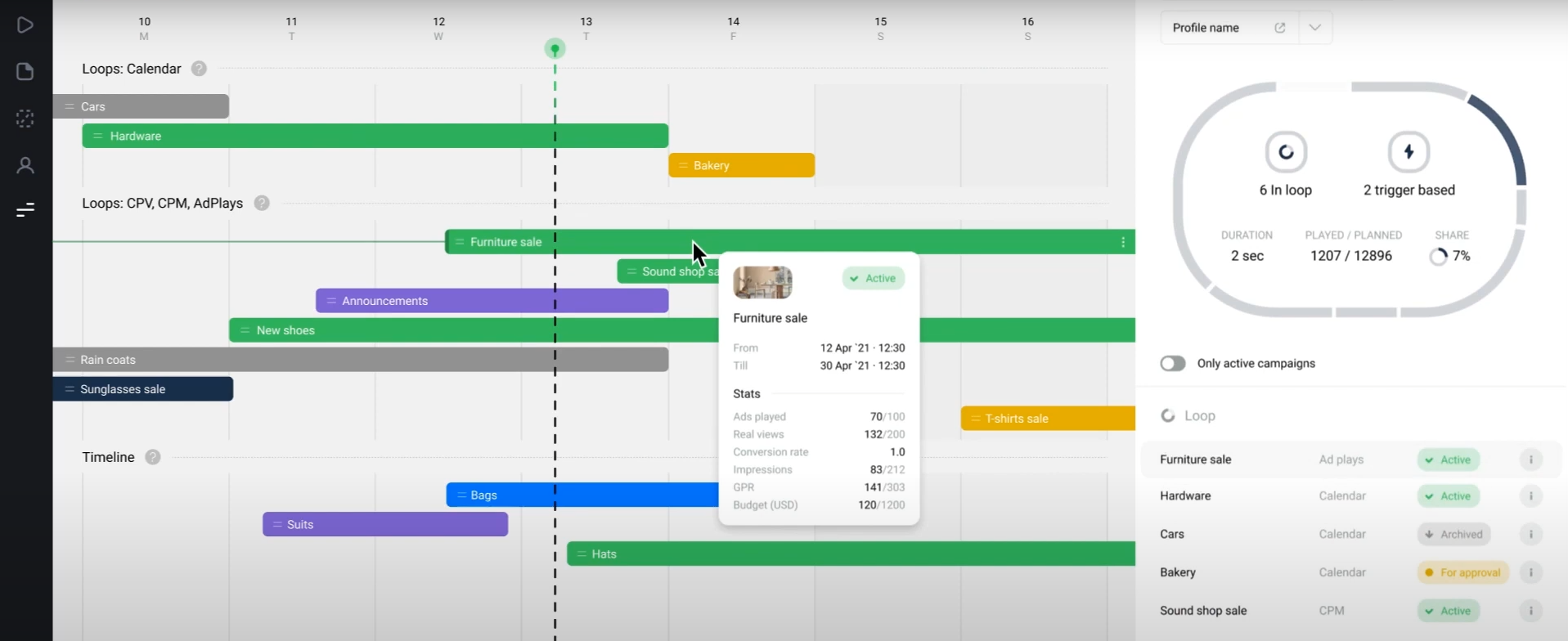Open three-dot menu on Furniture sale bar

1123,242
